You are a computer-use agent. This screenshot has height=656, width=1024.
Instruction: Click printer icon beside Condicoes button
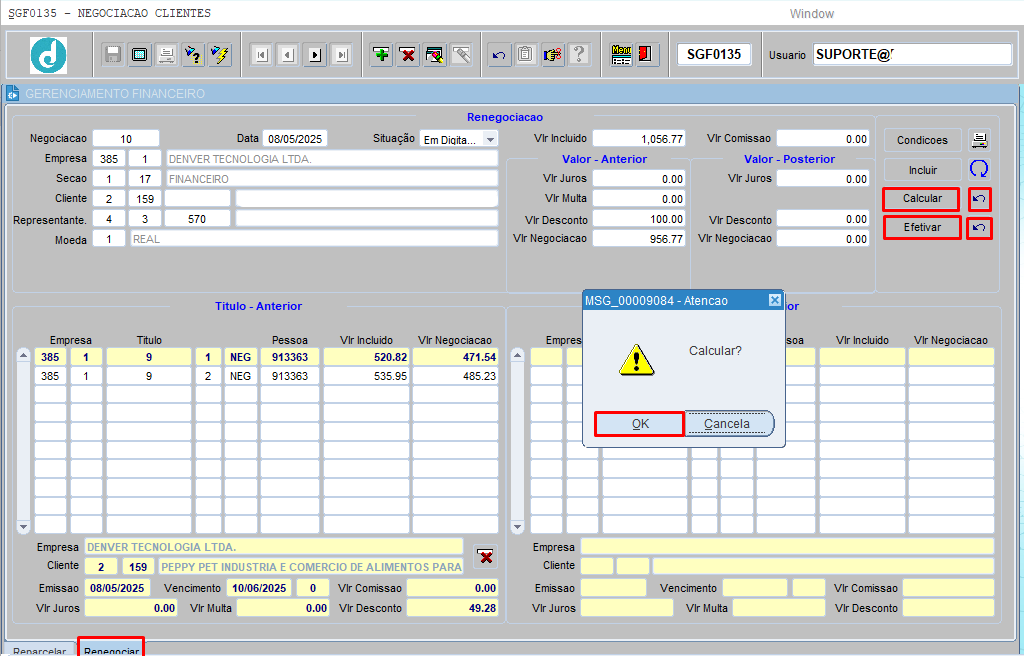point(979,140)
